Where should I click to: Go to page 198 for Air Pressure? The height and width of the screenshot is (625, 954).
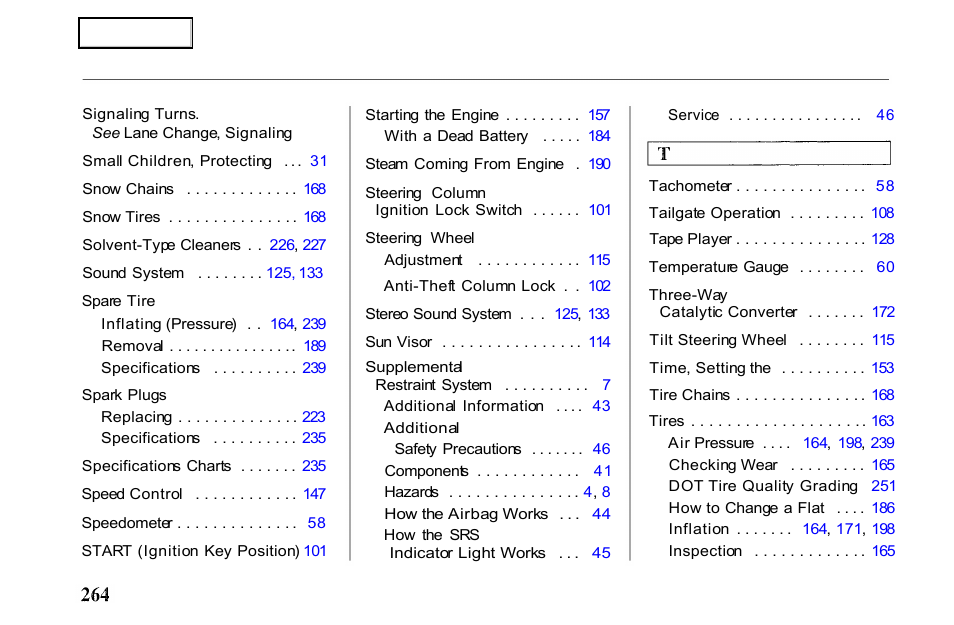[x=850, y=442]
